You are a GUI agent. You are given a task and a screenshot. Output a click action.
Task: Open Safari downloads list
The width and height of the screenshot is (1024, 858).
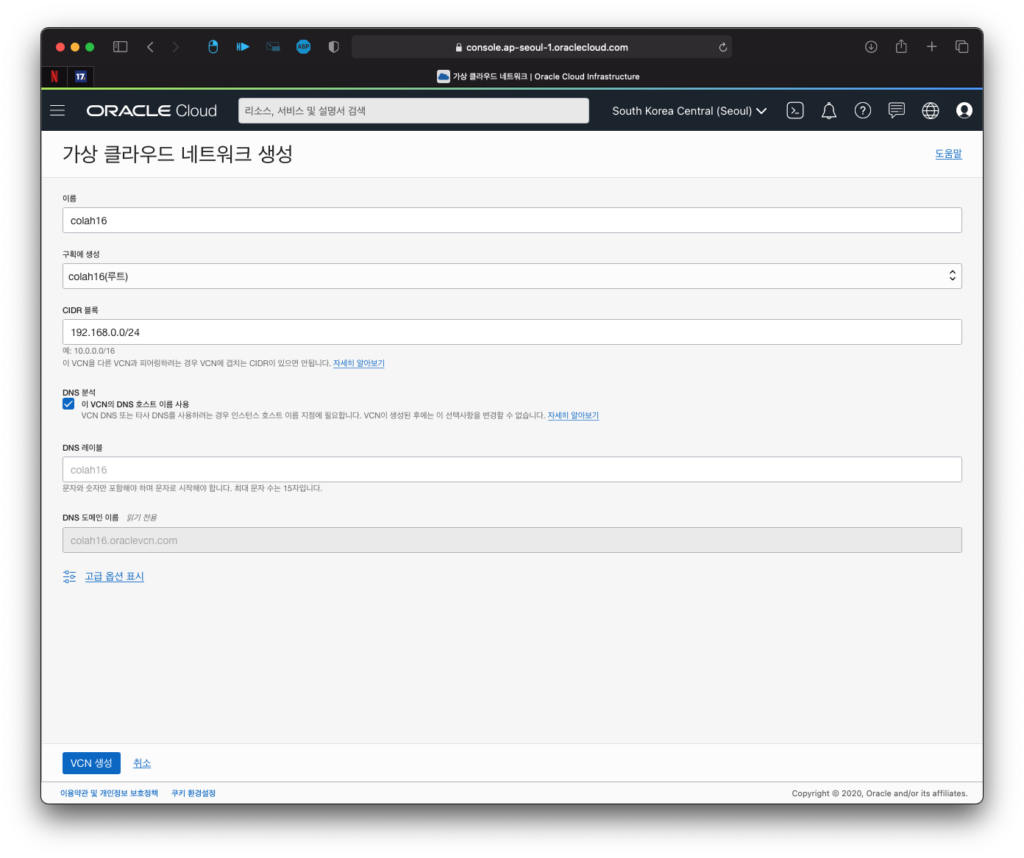[871, 47]
